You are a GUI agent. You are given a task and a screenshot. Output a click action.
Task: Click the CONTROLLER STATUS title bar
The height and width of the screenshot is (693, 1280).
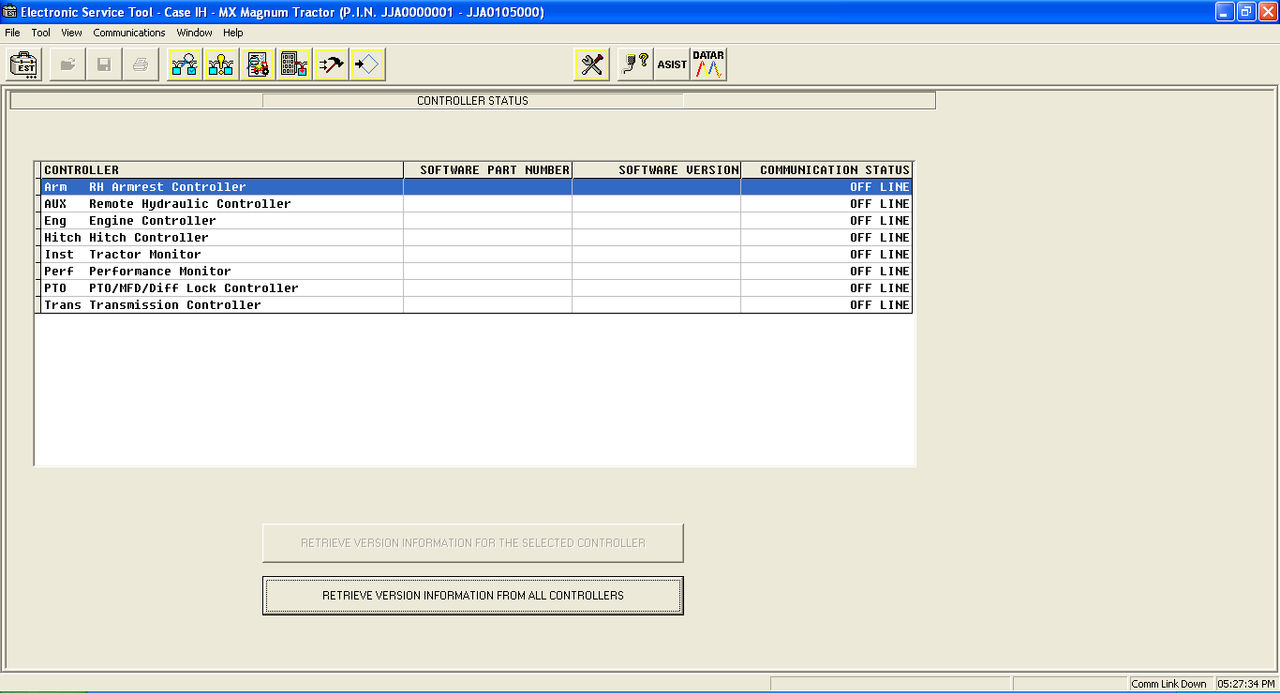(473, 101)
